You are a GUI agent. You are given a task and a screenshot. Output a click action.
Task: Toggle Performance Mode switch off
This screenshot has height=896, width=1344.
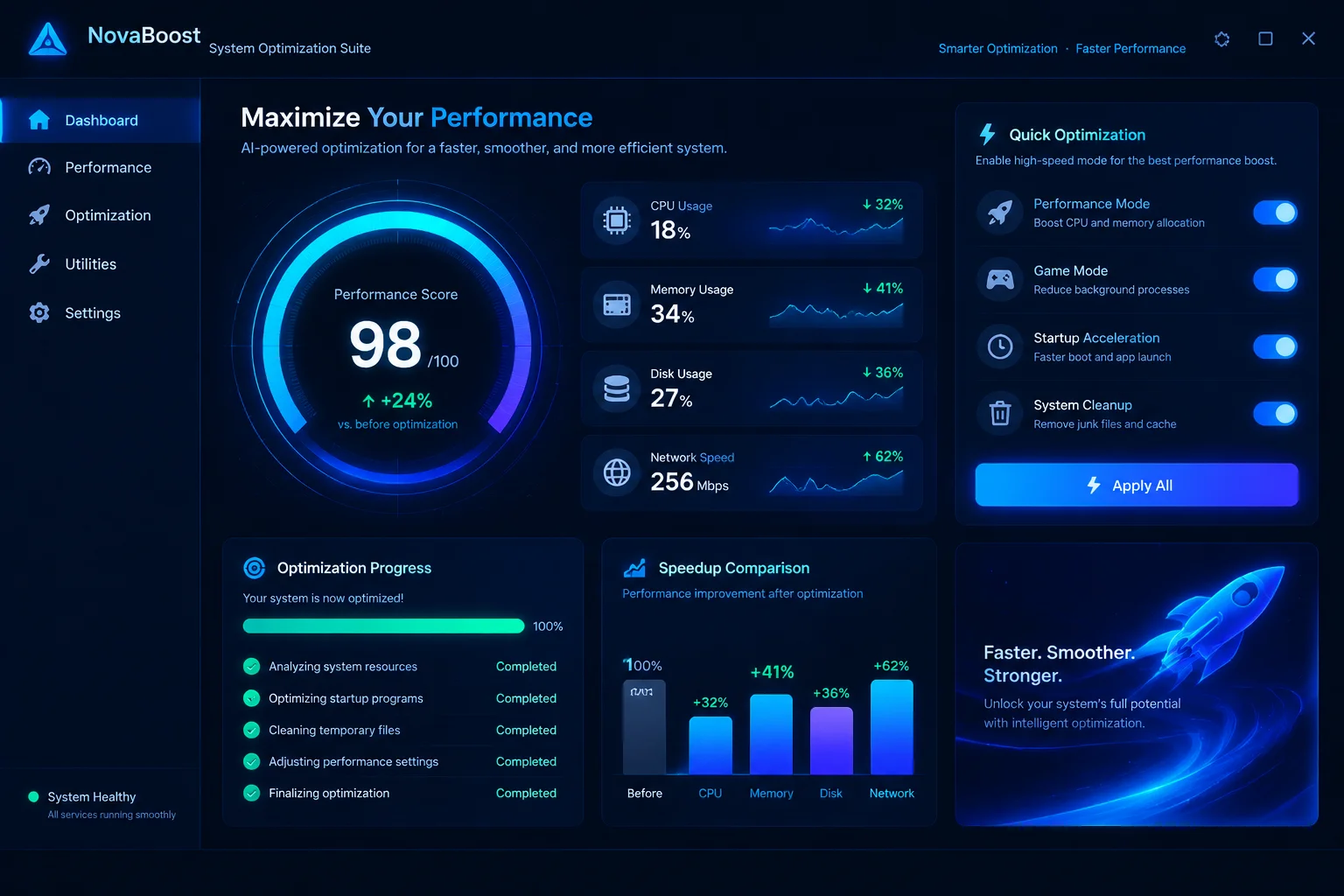[x=1275, y=213]
